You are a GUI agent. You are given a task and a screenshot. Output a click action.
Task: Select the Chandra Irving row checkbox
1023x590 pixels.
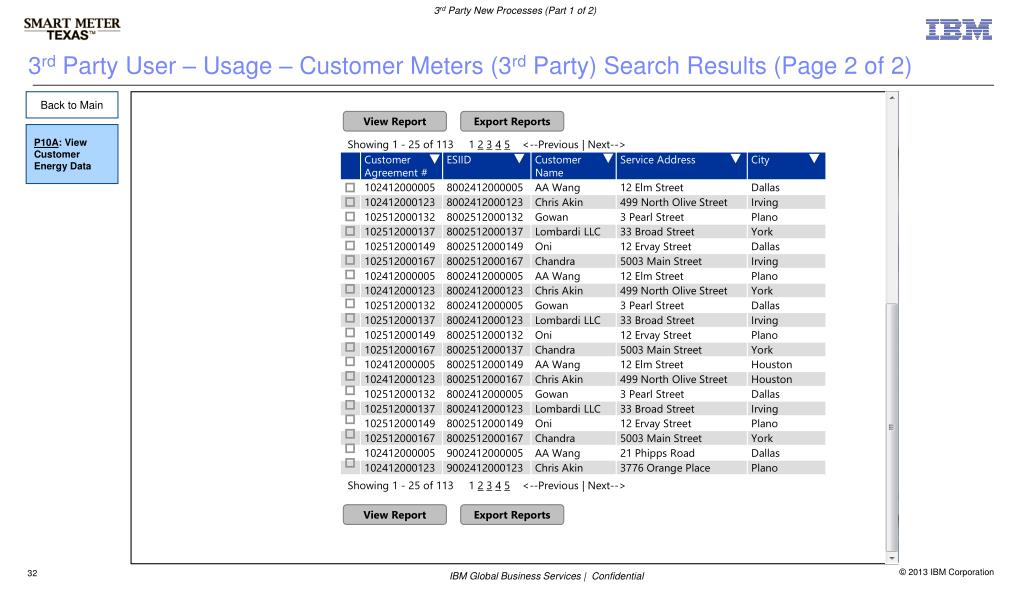click(350, 260)
